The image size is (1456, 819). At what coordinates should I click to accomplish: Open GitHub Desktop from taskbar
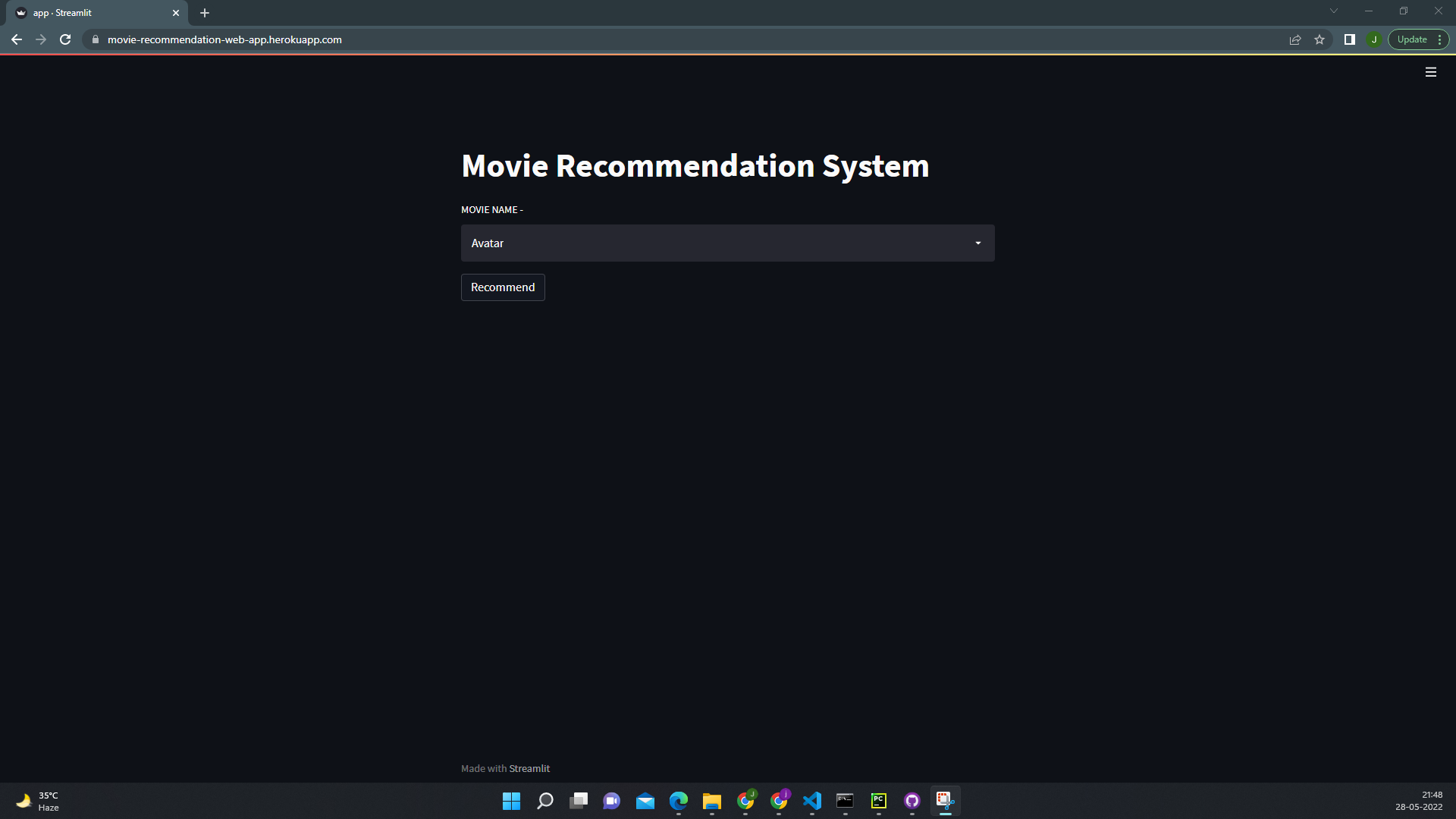pos(912,801)
